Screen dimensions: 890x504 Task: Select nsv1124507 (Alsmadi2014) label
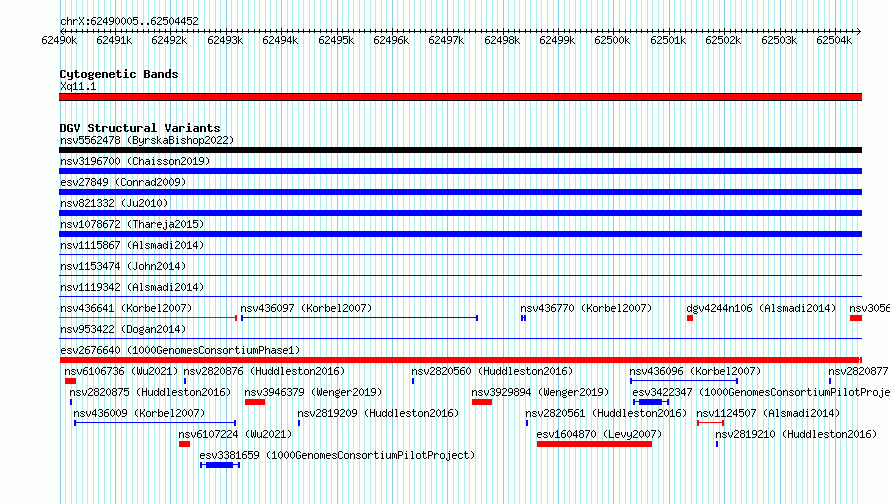click(768, 413)
